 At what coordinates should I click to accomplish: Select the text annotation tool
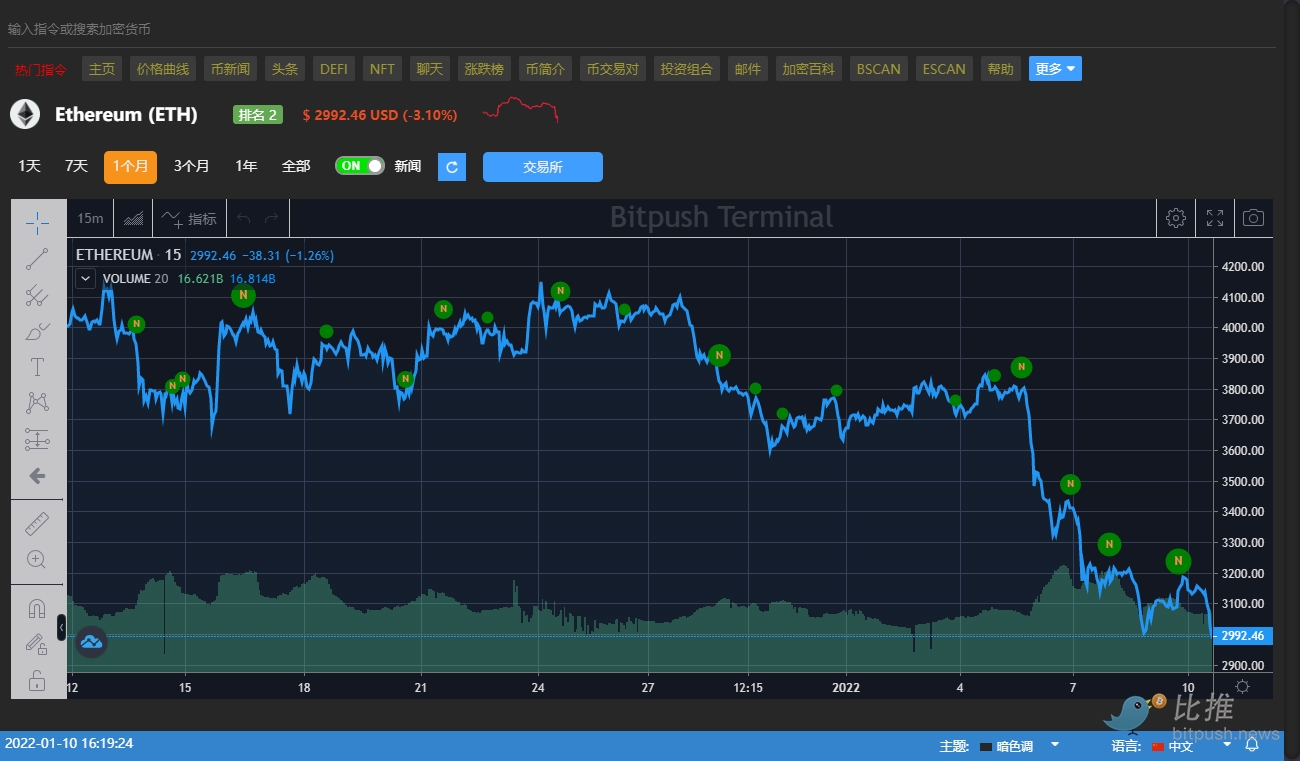pos(37,367)
